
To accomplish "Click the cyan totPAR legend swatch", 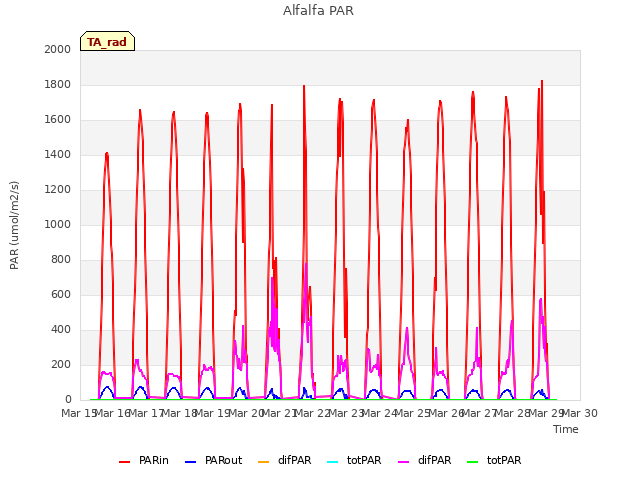I will coord(333,462).
